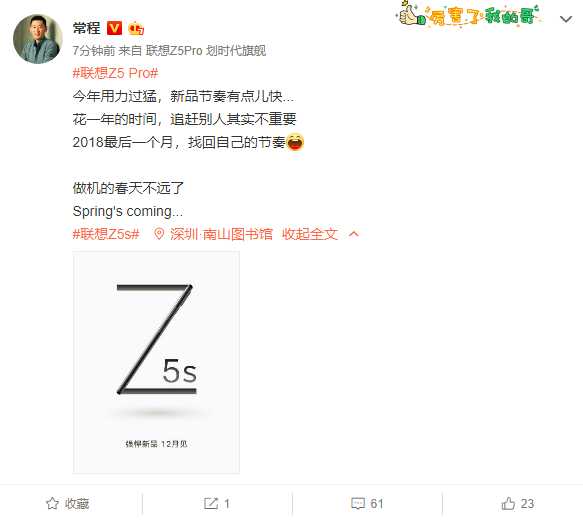Click the repost share icon
The width and height of the screenshot is (583, 522).
[211, 503]
